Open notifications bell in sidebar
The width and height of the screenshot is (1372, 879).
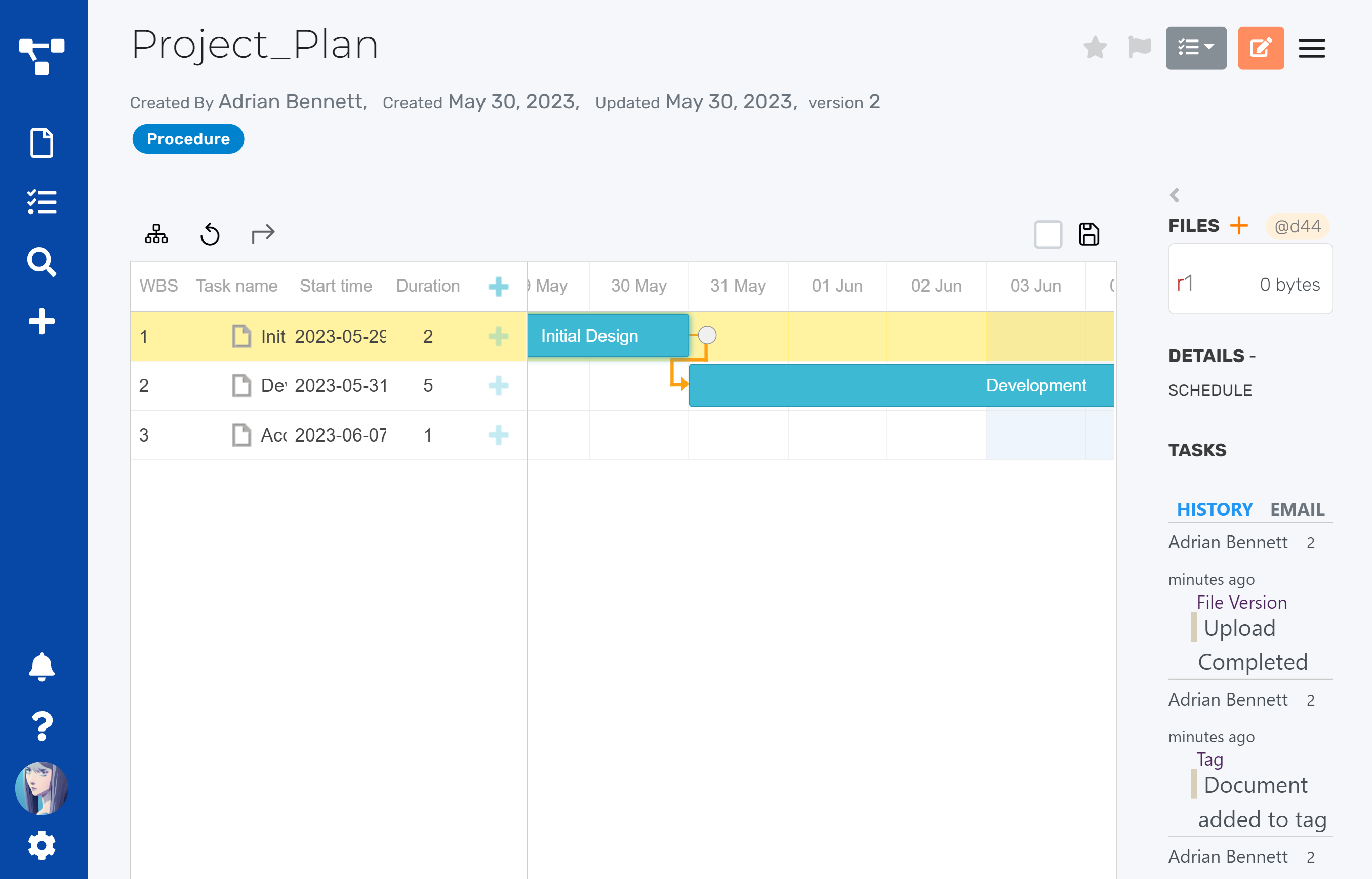[x=42, y=666]
